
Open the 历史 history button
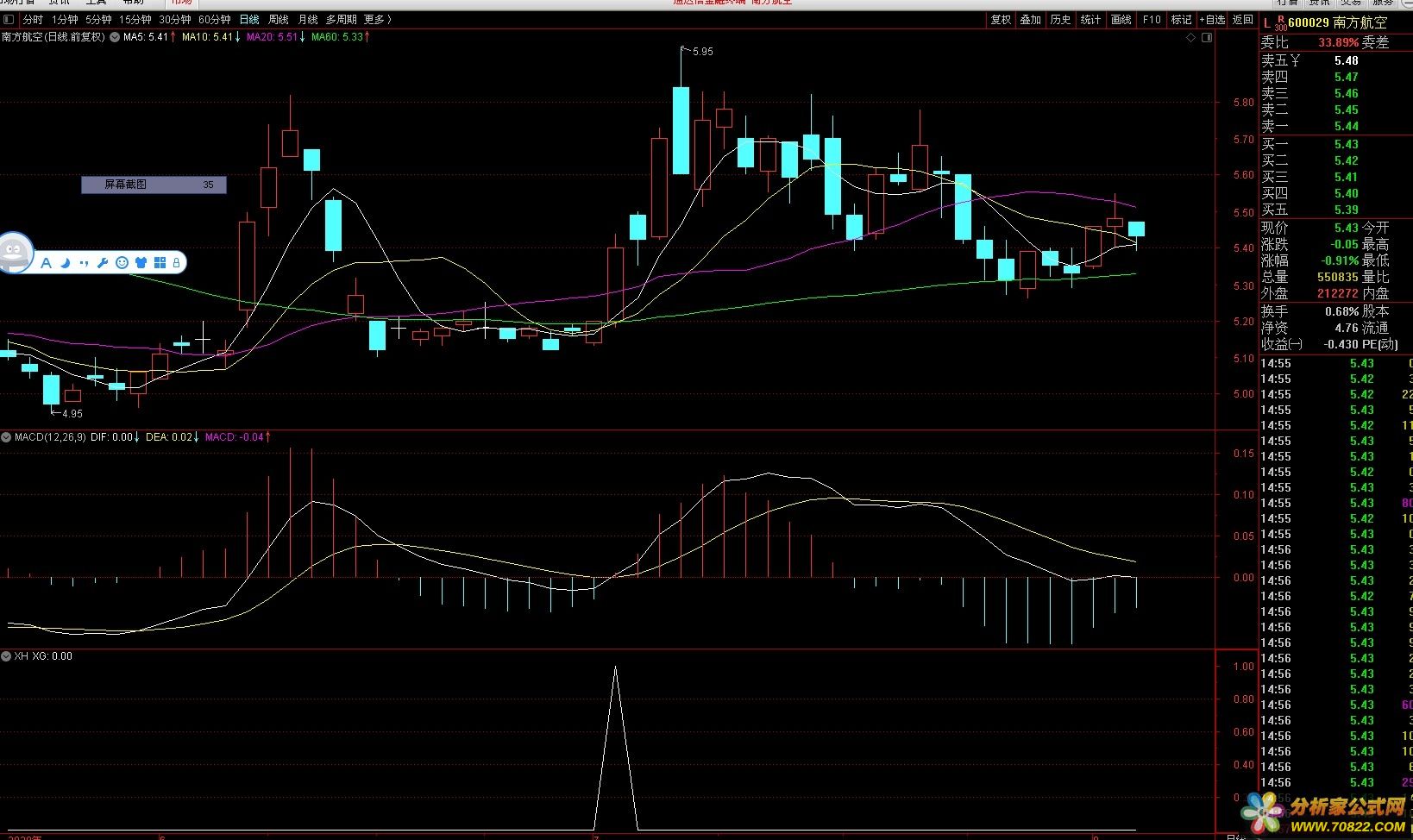tap(1061, 19)
